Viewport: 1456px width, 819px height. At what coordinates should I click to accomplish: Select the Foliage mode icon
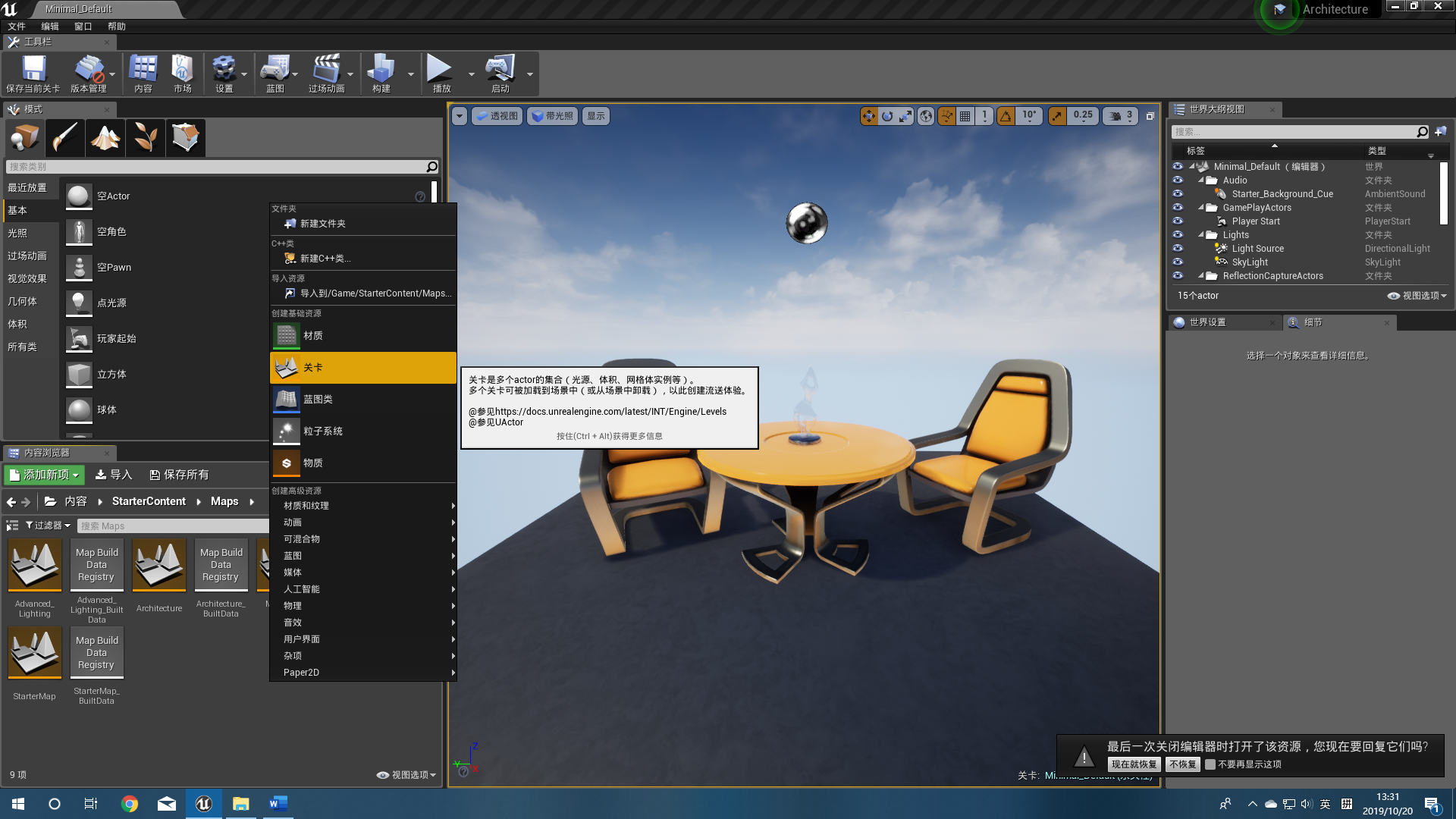(145, 138)
